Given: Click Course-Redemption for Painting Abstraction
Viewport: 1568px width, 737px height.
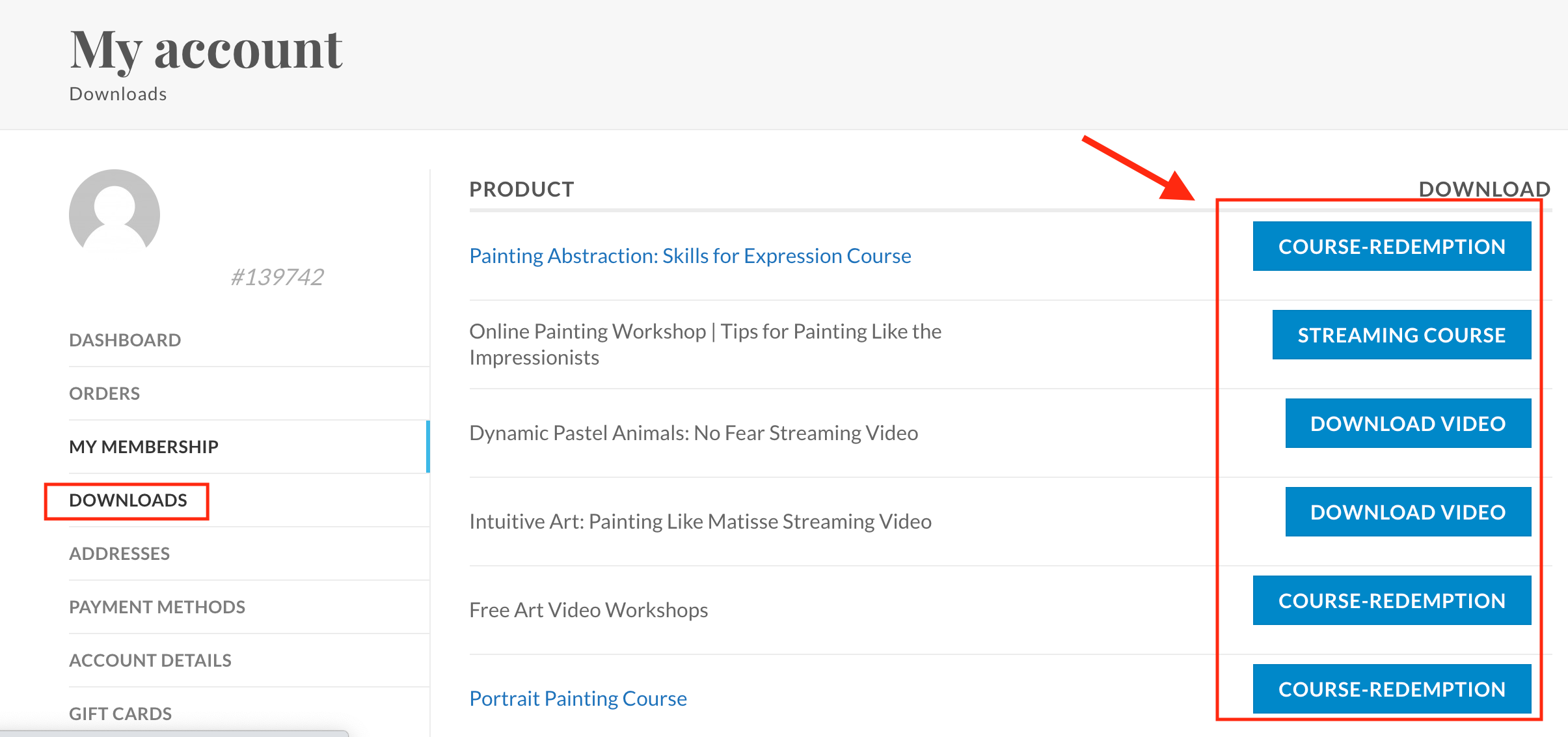Looking at the screenshot, I should (x=1392, y=246).
